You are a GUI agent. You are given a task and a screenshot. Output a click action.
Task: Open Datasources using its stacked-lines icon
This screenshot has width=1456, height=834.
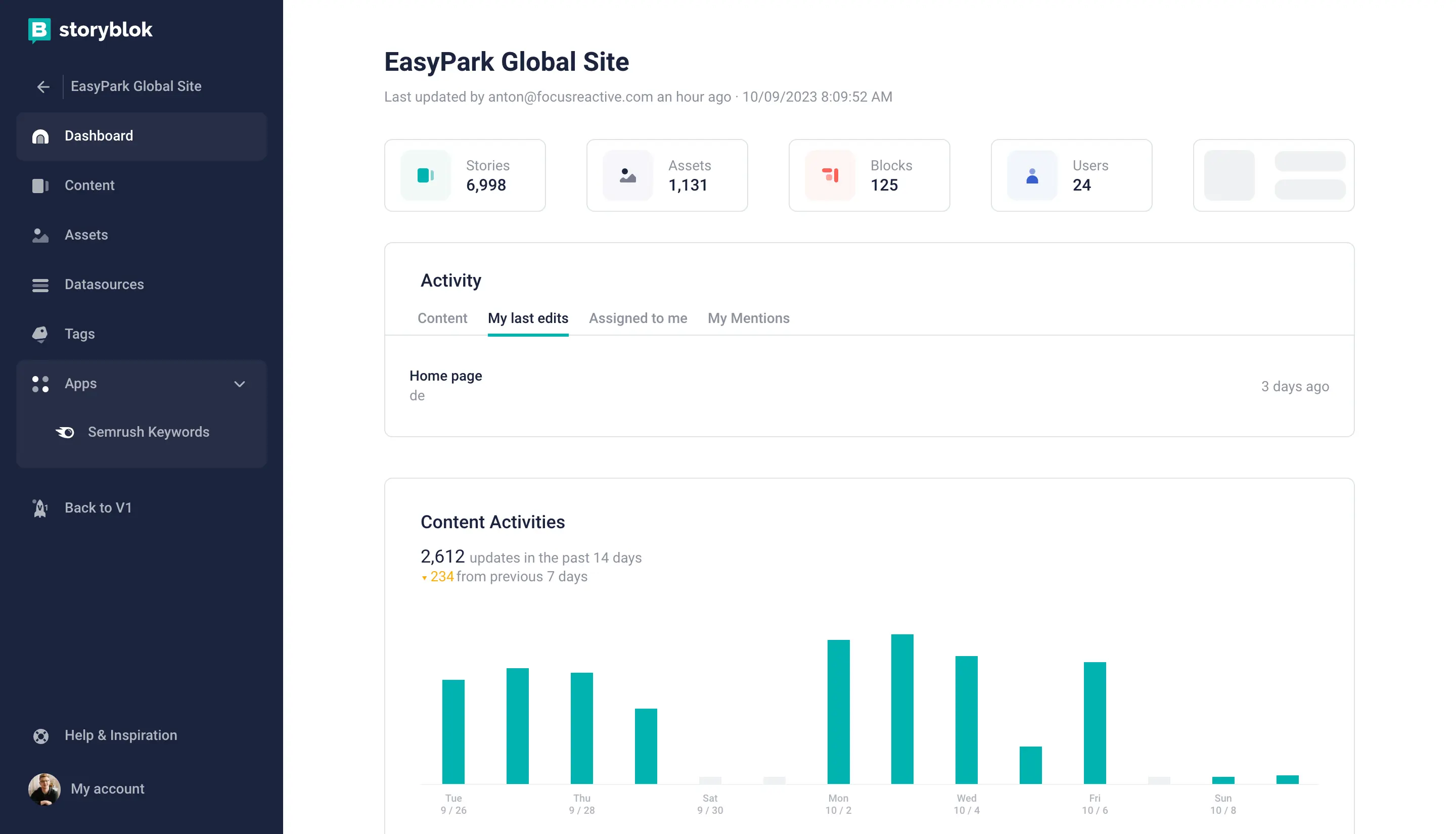(40, 285)
